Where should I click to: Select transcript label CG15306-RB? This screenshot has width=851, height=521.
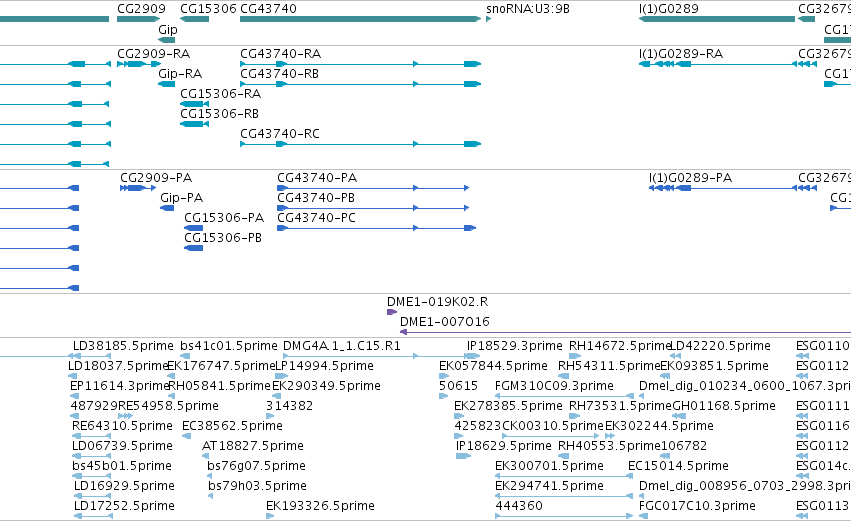[x=219, y=114]
